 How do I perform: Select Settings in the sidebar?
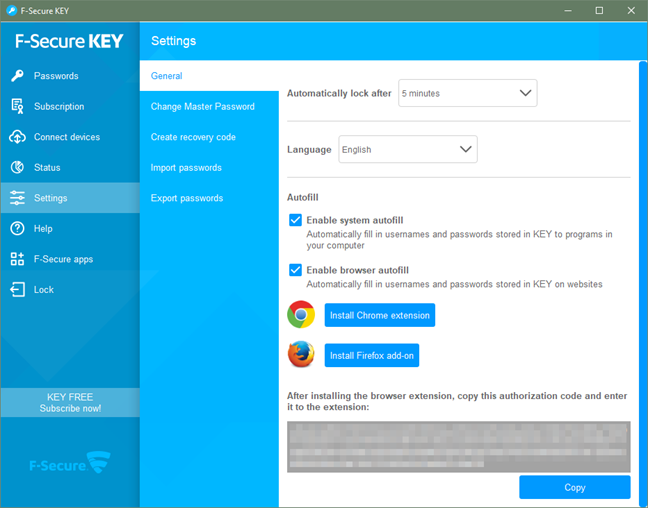pos(70,198)
